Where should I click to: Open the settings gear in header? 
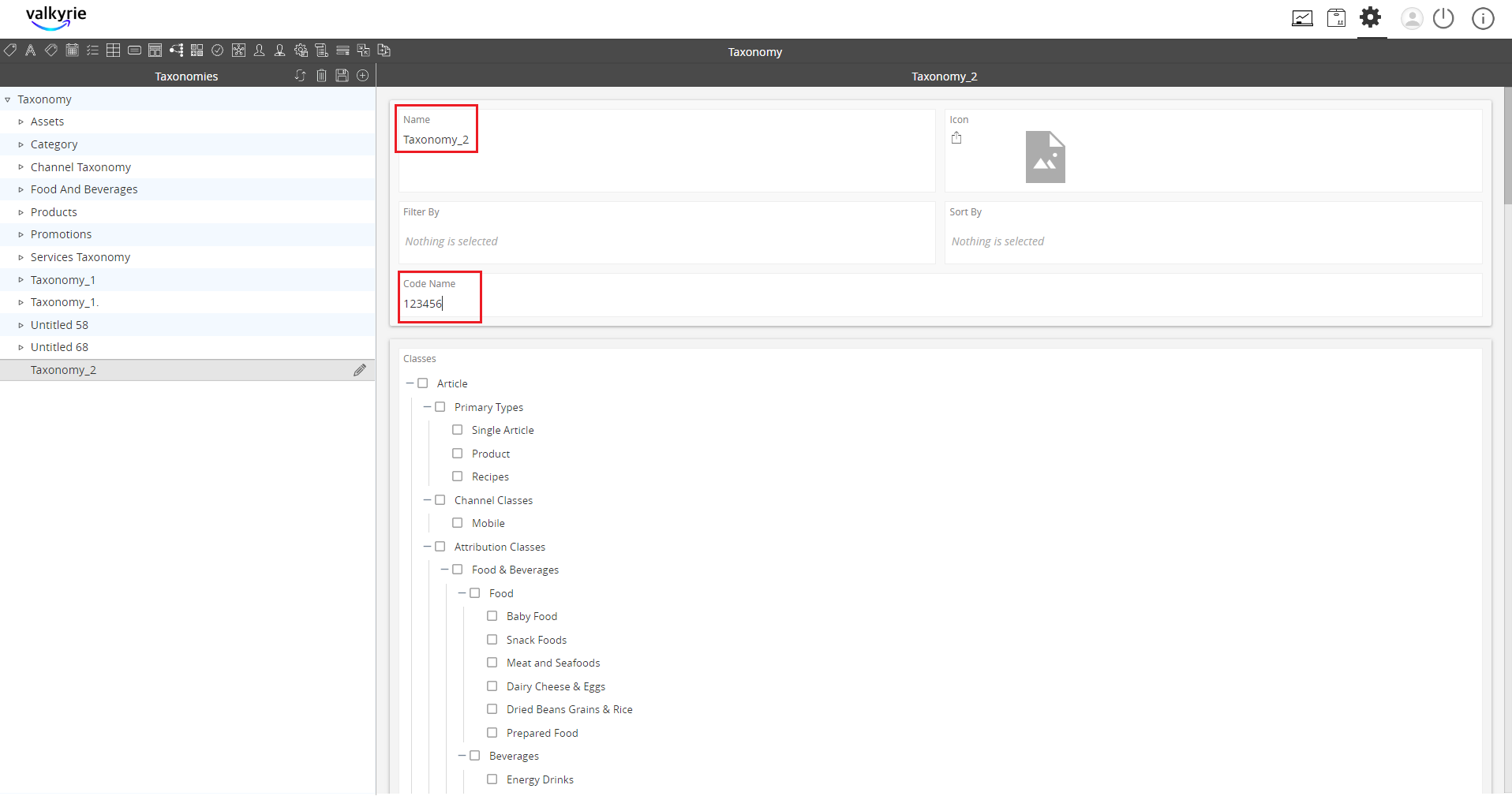[1371, 17]
